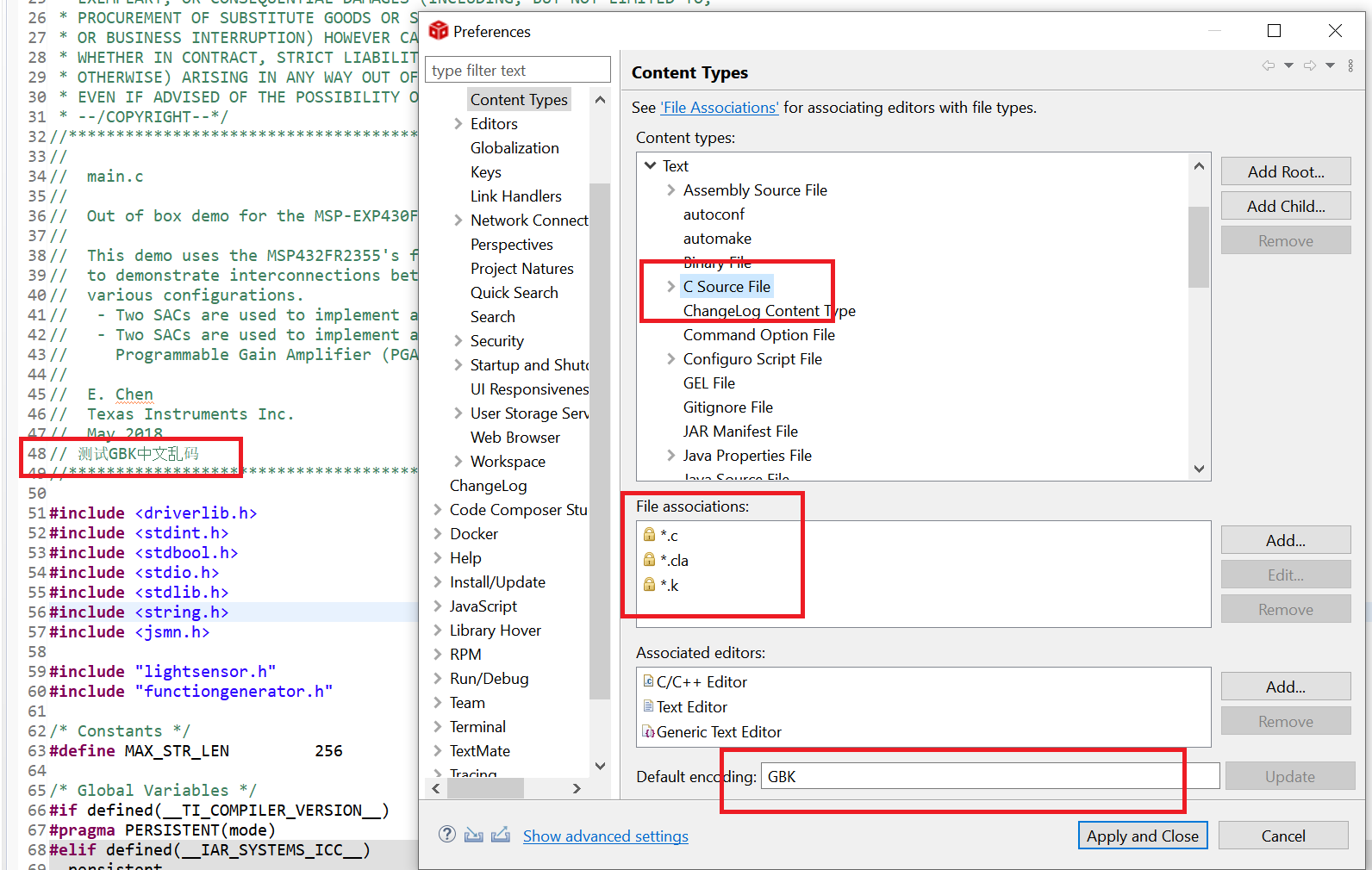Image resolution: width=1372 pixels, height=870 pixels.
Task: Click the help question mark icon
Action: pyautogui.click(x=446, y=834)
